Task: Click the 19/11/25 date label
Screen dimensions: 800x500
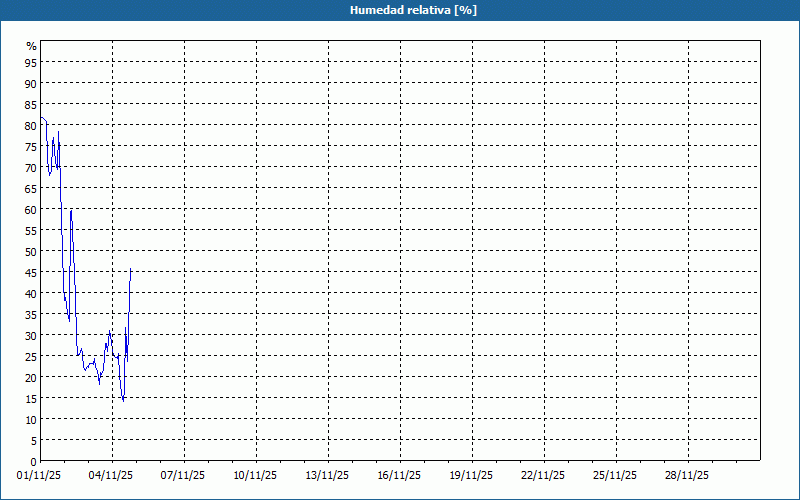Action: pos(471,476)
